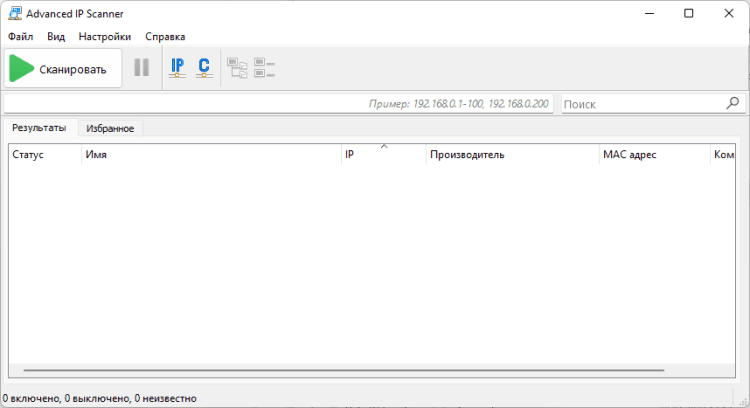
Task: Open the Вид menu
Action: coord(56,37)
